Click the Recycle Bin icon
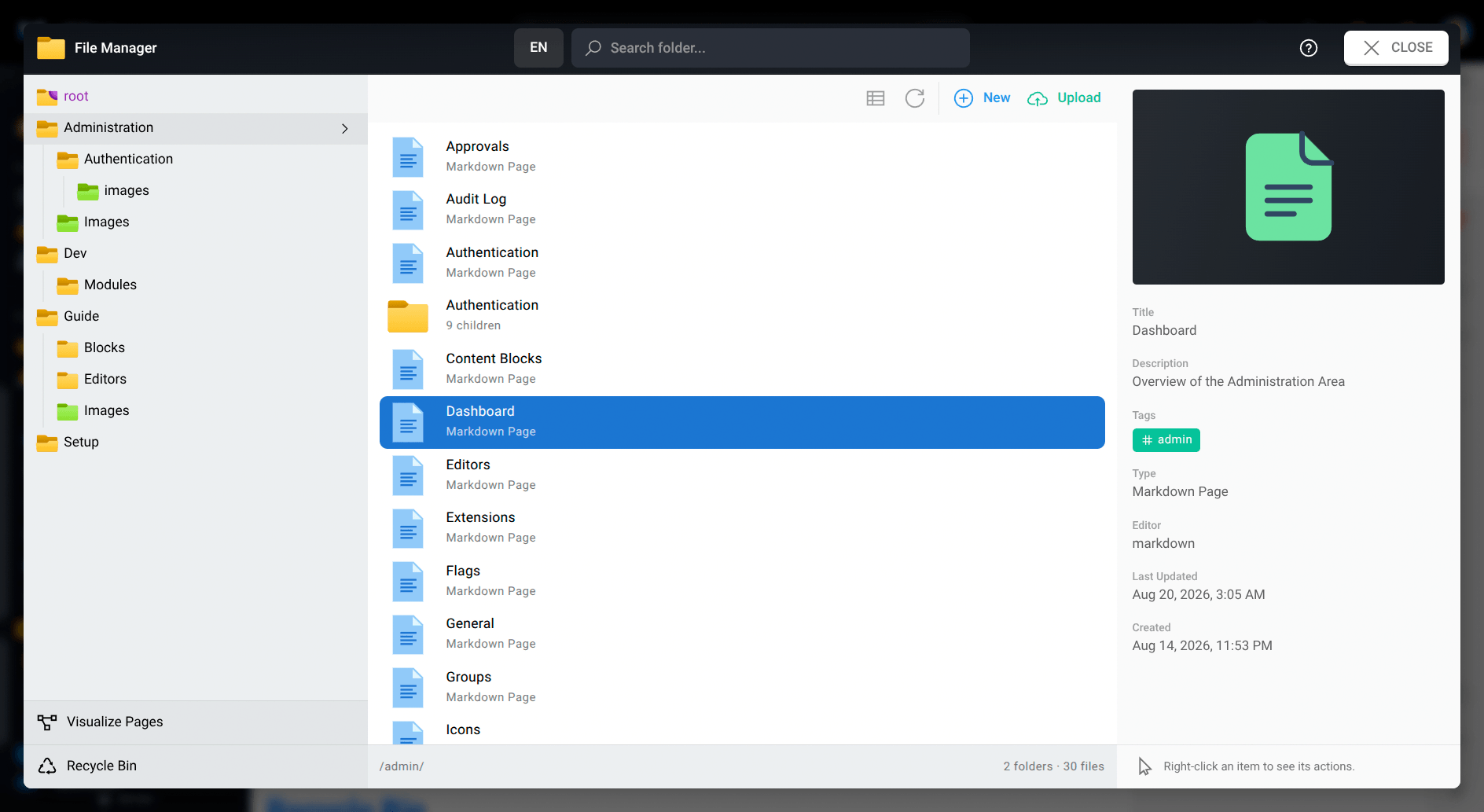Screen dimensions: 1484x812 [x=47, y=766]
